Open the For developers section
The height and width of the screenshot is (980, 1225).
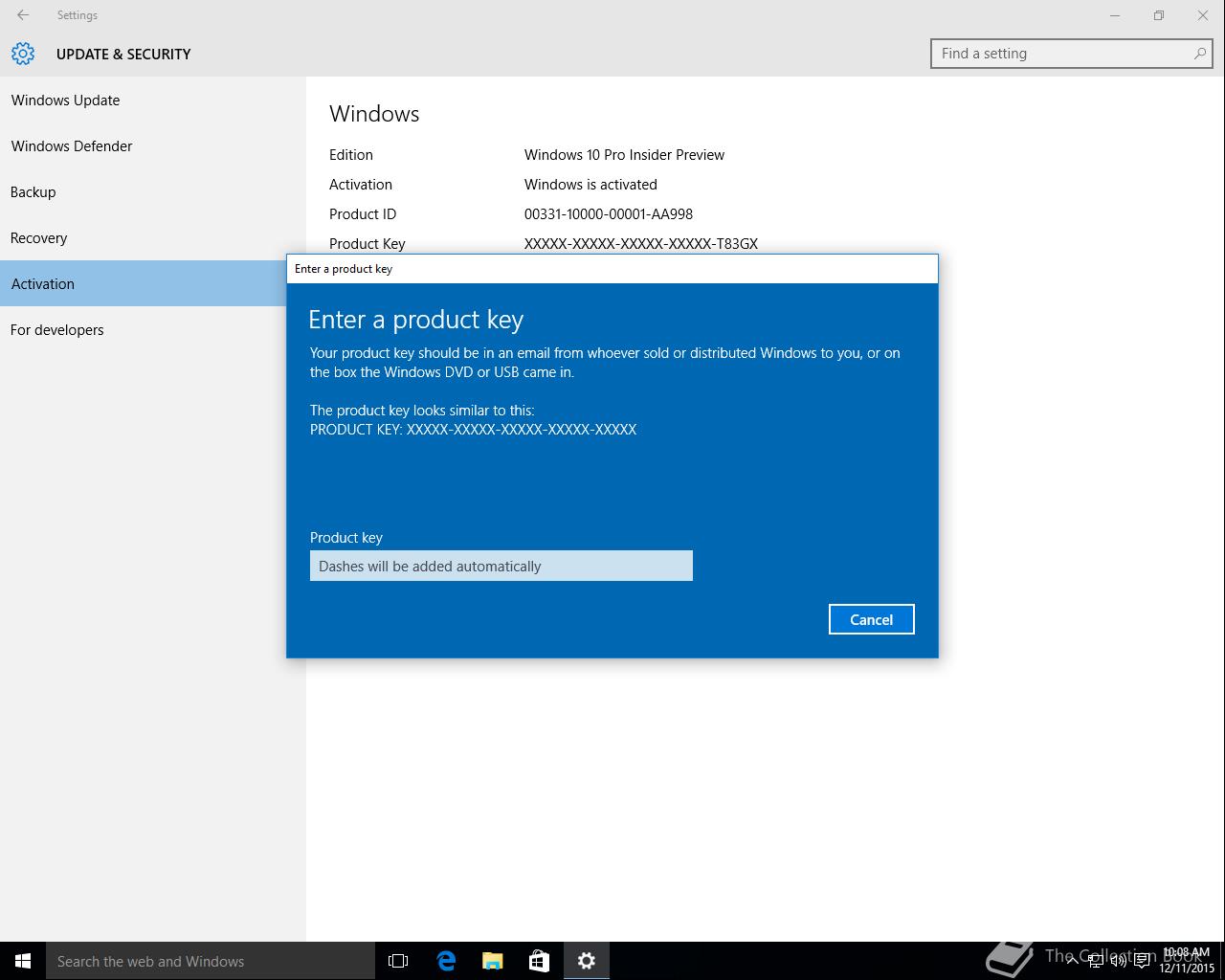pos(144,329)
